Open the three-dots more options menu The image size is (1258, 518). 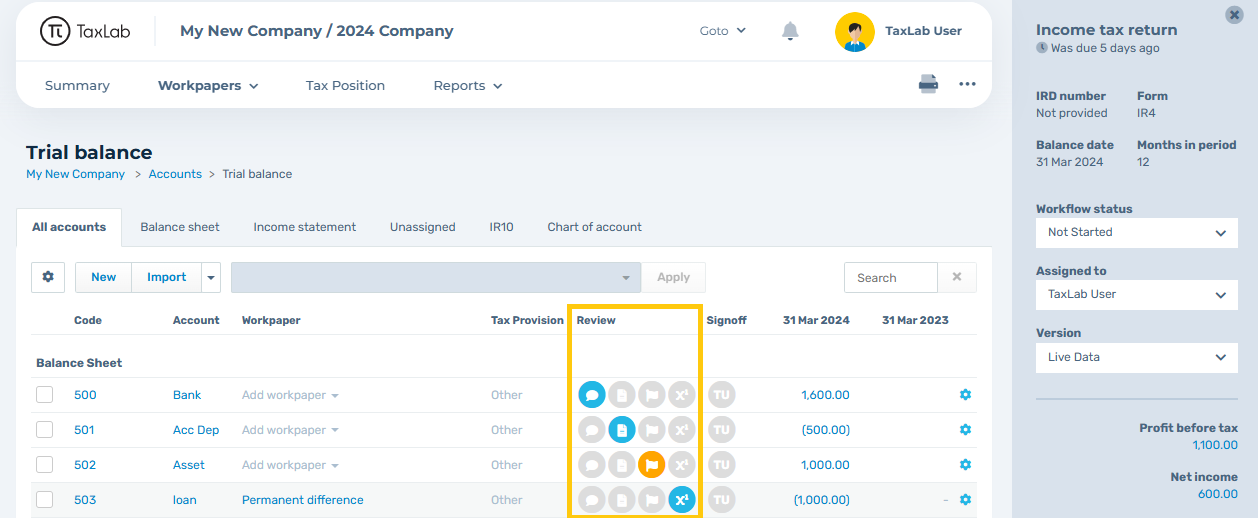point(967,84)
